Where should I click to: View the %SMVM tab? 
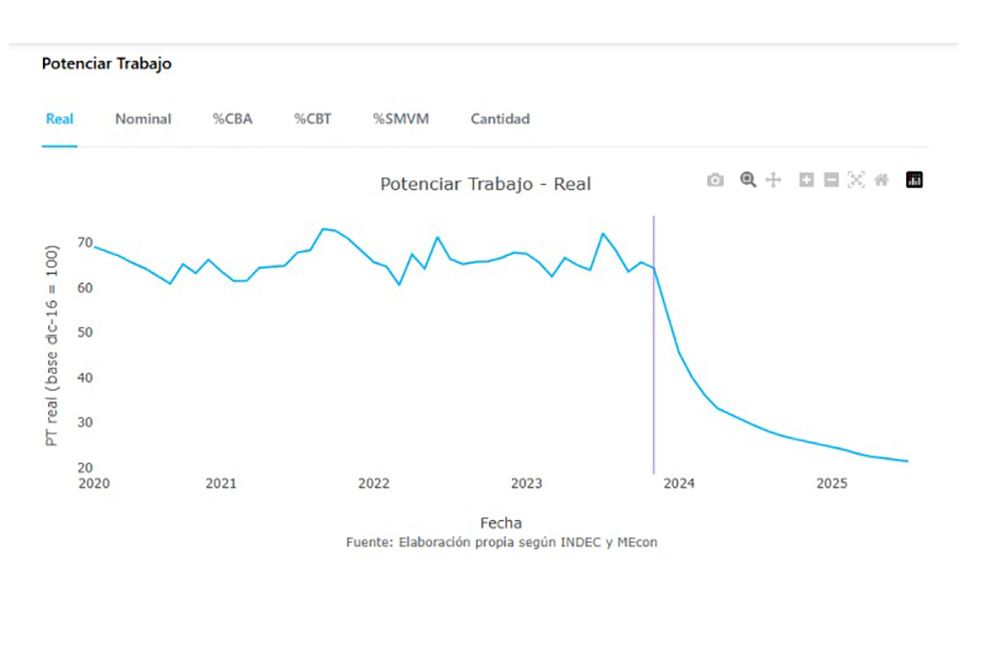(401, 119)
